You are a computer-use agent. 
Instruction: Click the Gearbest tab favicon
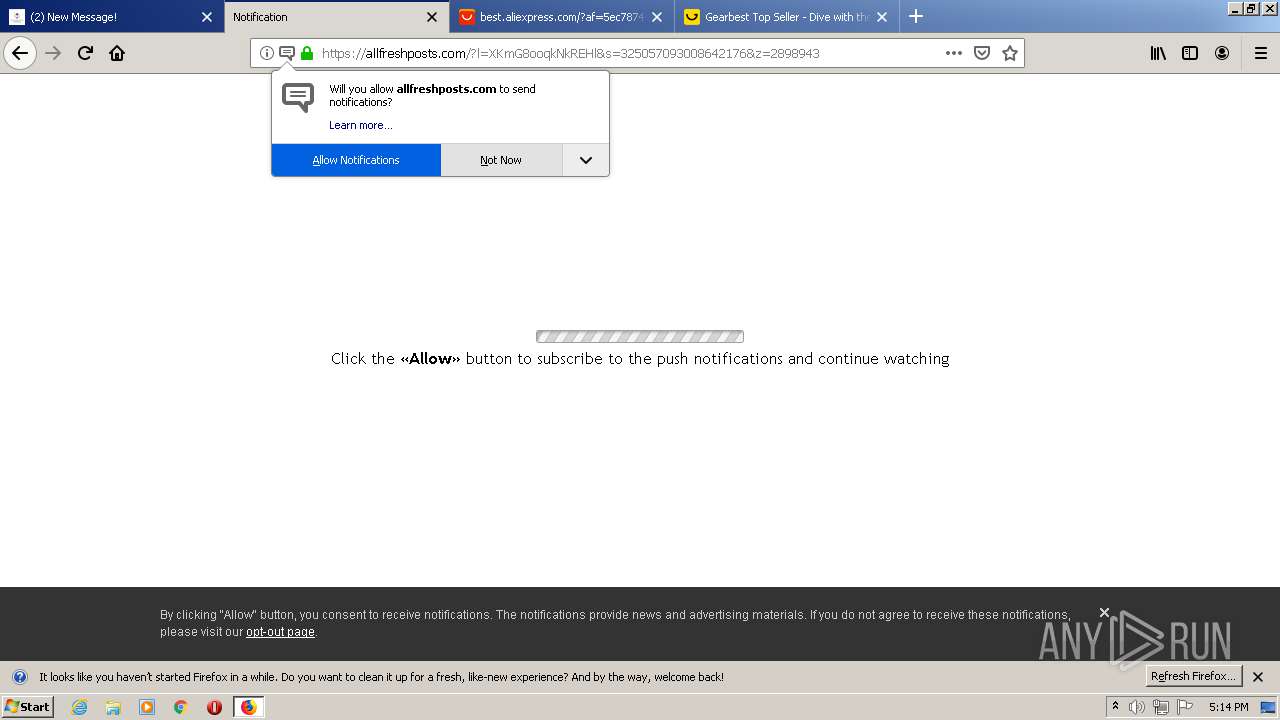pos(692,17)
